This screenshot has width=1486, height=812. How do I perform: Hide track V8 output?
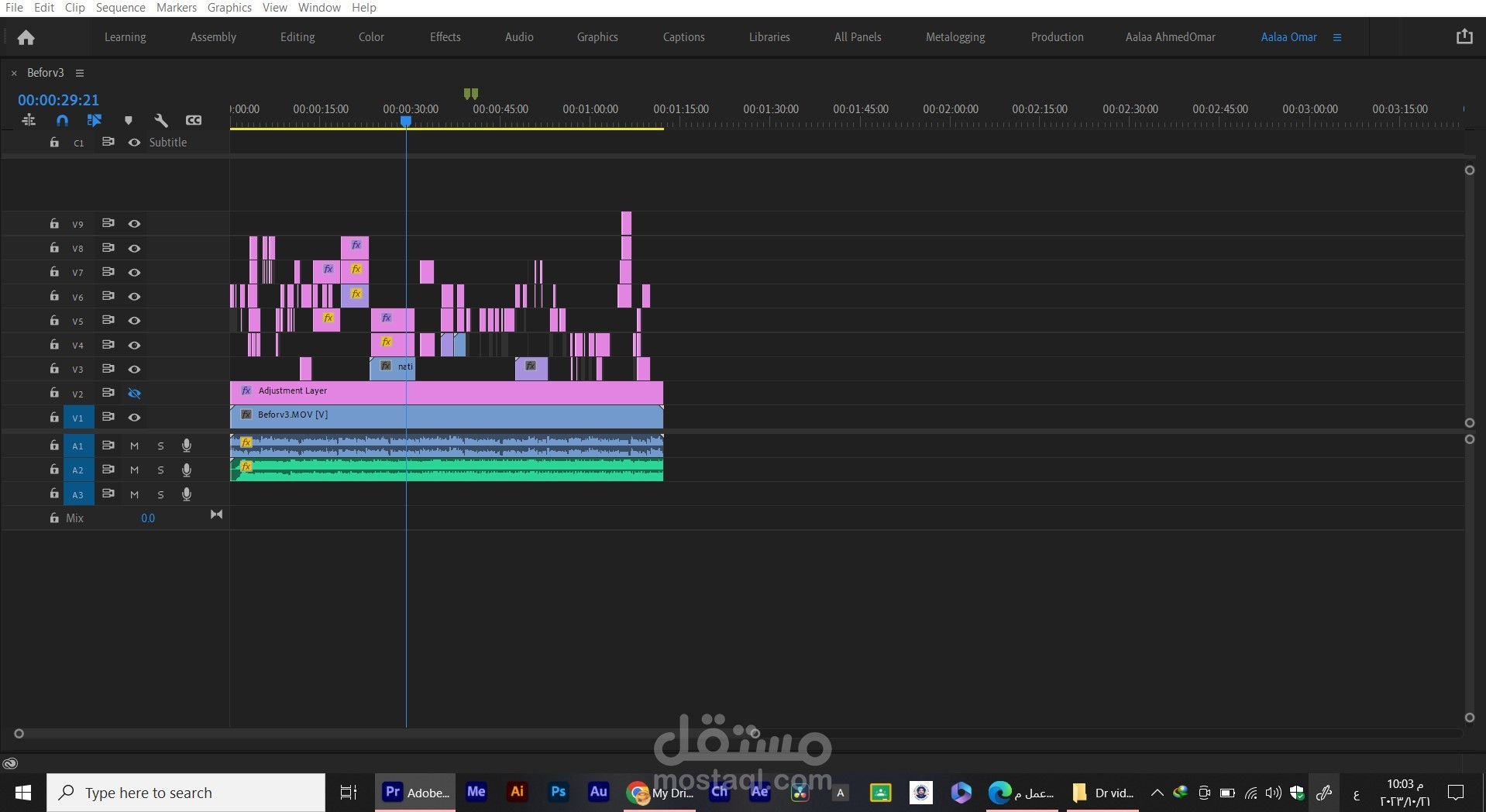(x=134, y=248)
